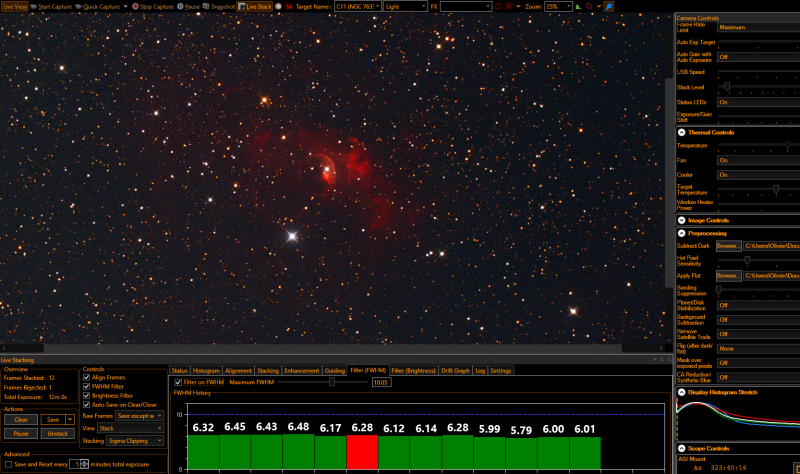Click the Unstack button
This screenshot has height=474, width=800.
pyautogui.click(x=58, y=434)
